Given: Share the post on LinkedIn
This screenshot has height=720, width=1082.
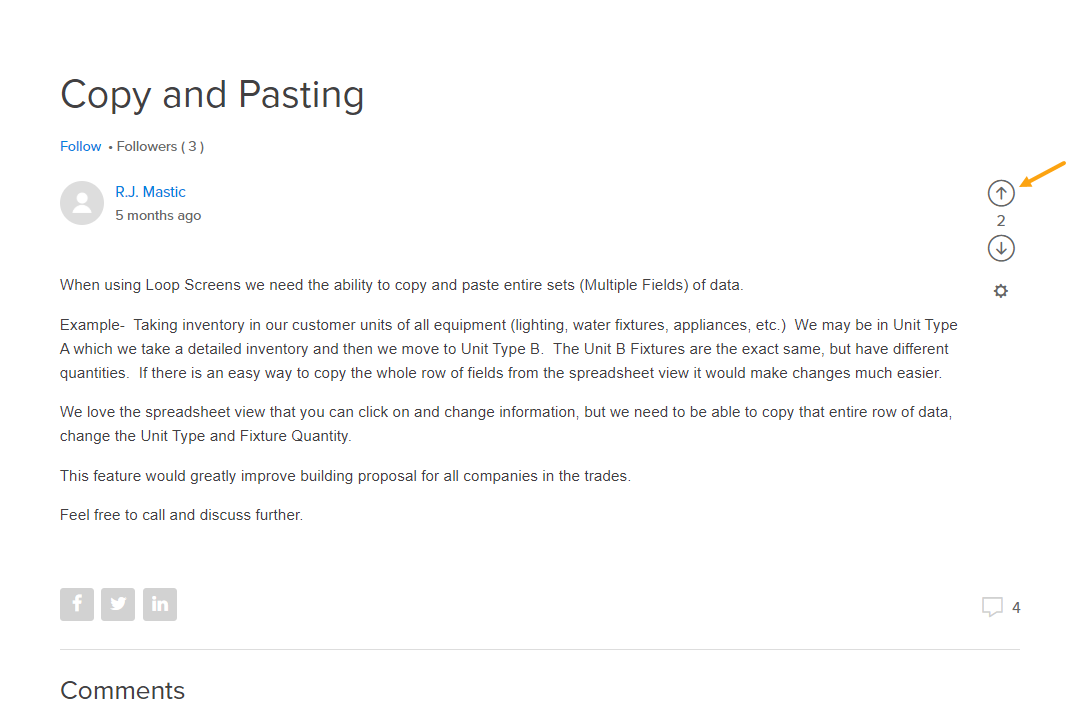Looking at the screenshot, I should click(160, 604).
